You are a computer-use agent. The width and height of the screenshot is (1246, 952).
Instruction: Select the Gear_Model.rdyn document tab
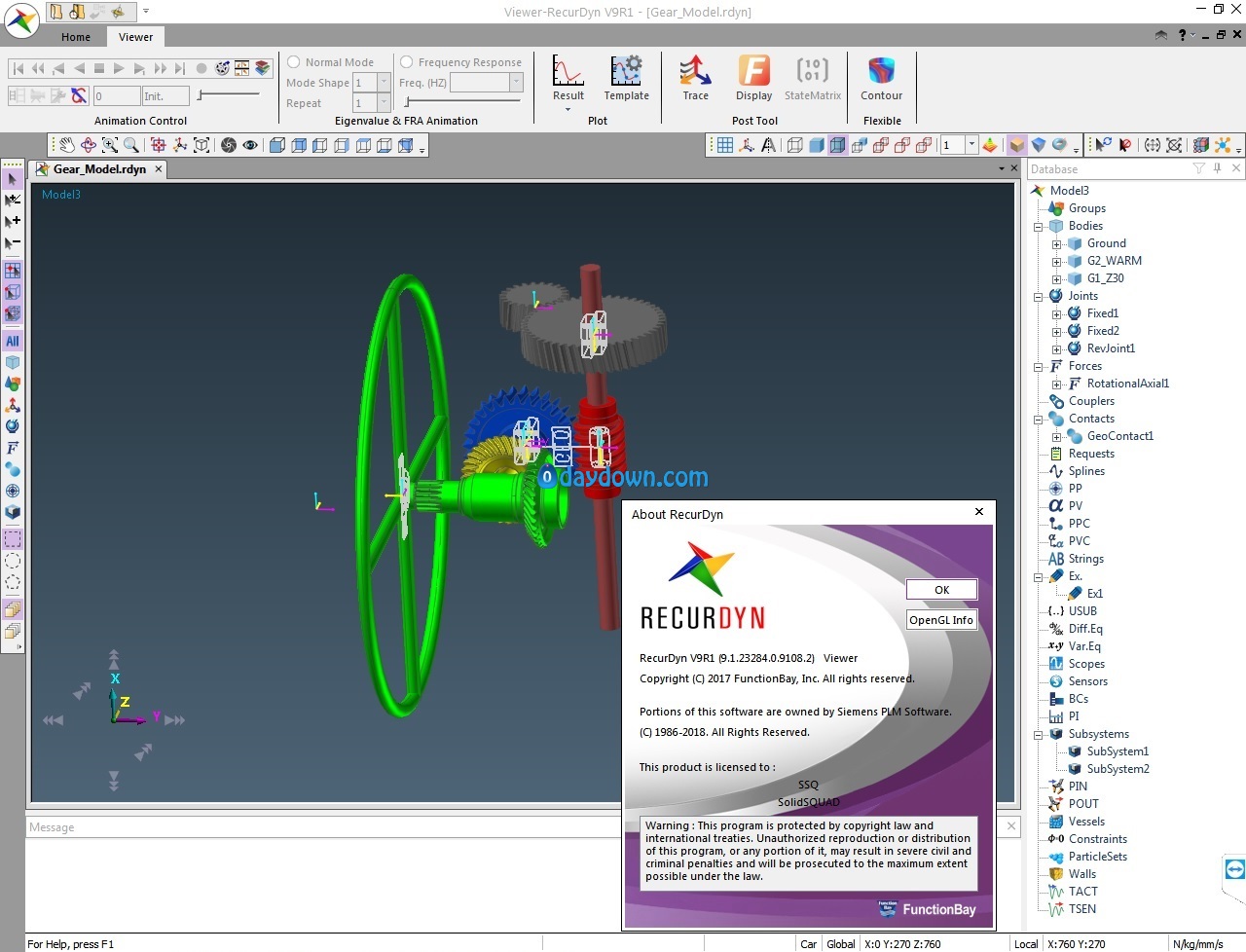click(99, 168)
